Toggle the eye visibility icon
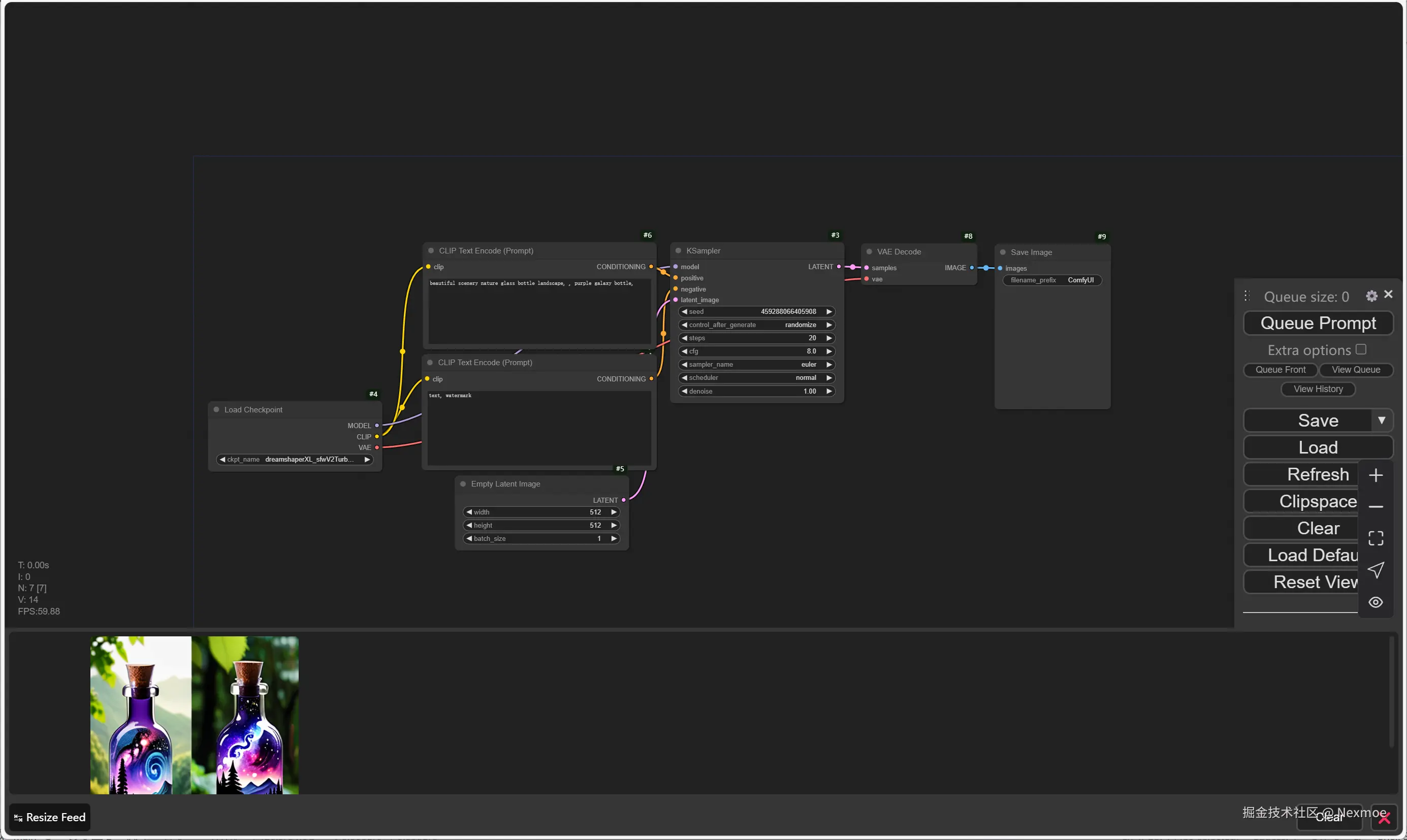This screenshot has height=840, width=1407. click(x=1376, y=602)
